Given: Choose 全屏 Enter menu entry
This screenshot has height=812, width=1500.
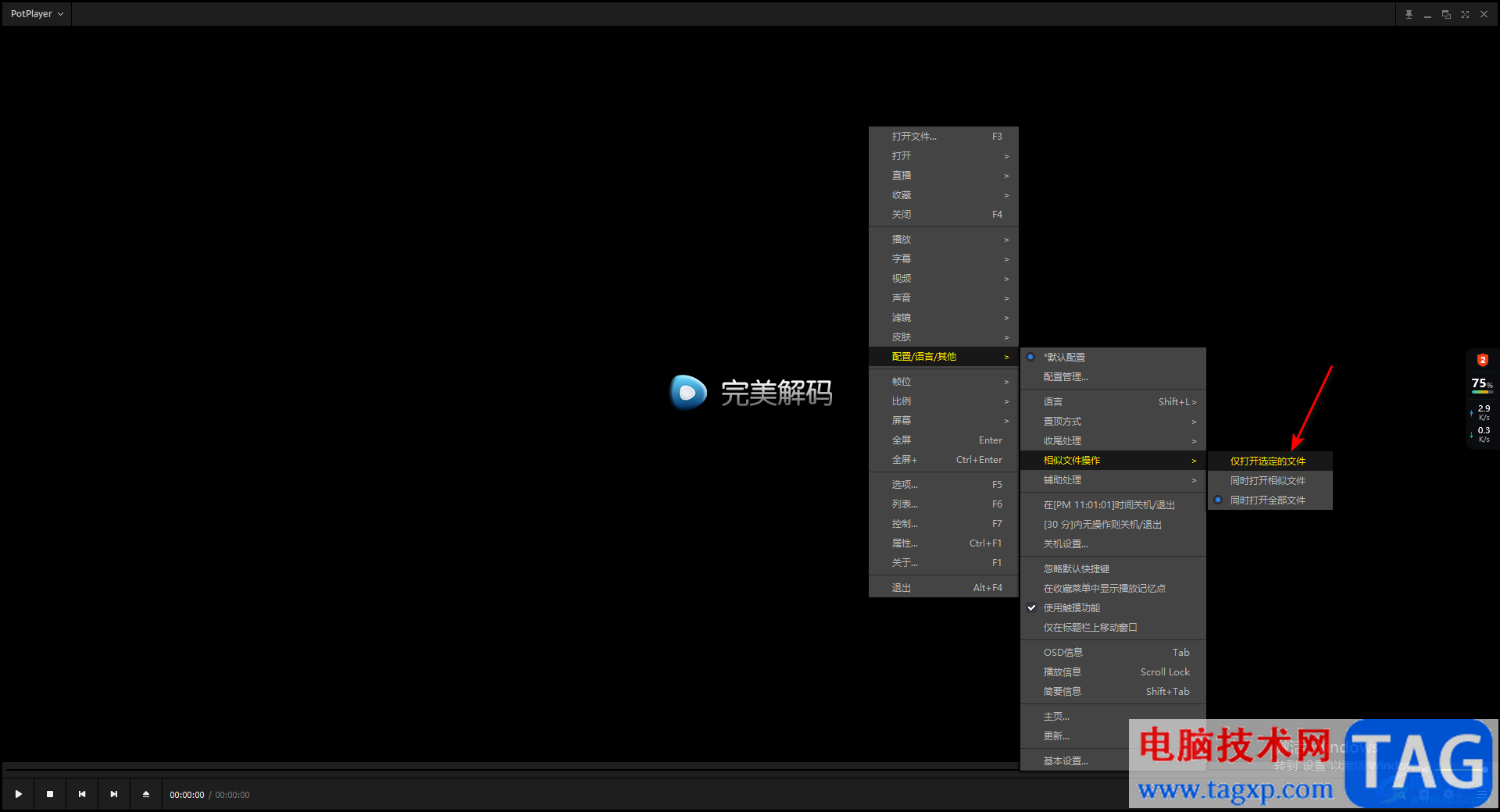Looking at the screenshot, I should 944,440.
